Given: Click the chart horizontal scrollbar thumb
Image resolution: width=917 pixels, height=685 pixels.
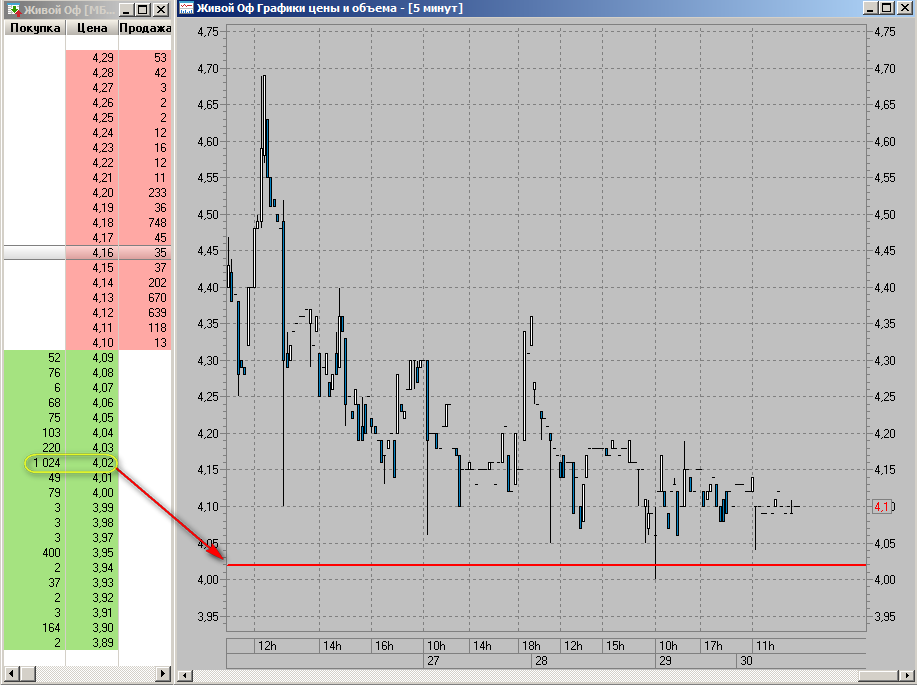Looking at the screenshot, I should pos(877,676).
